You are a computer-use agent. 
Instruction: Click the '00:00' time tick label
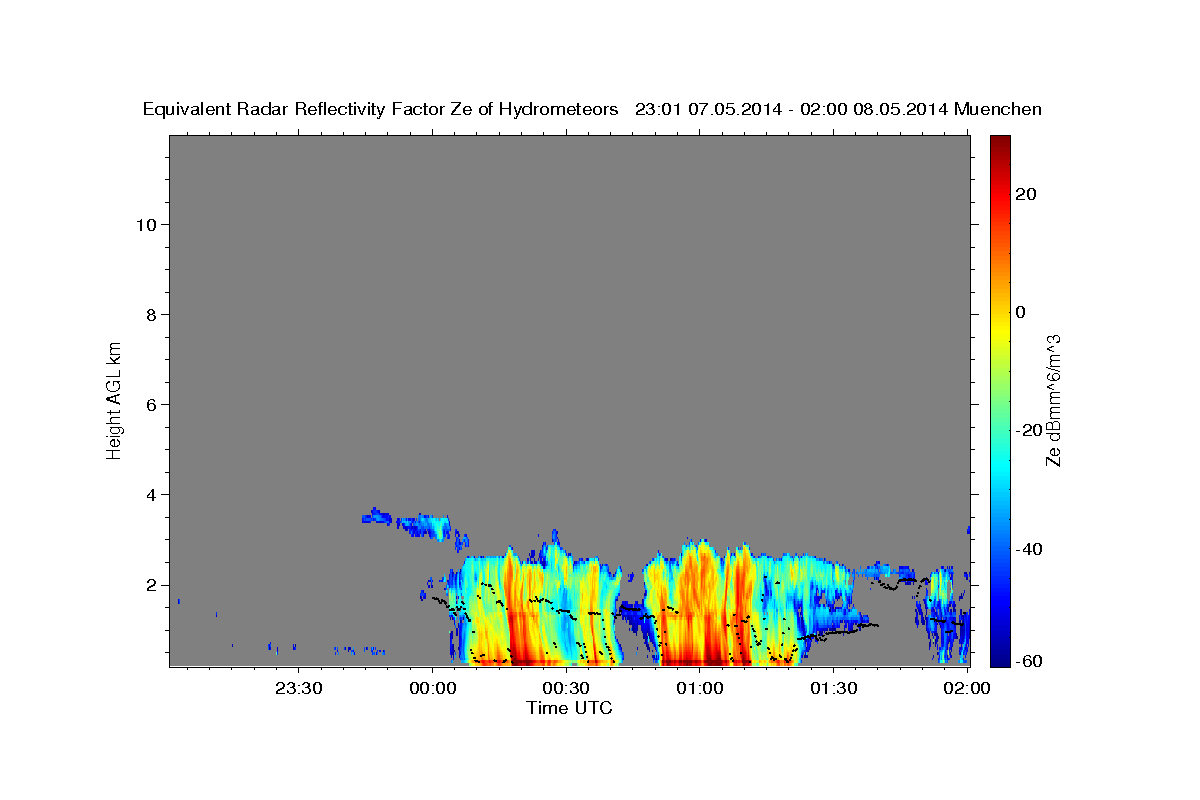pyautogui.click(x=432, y=688)
